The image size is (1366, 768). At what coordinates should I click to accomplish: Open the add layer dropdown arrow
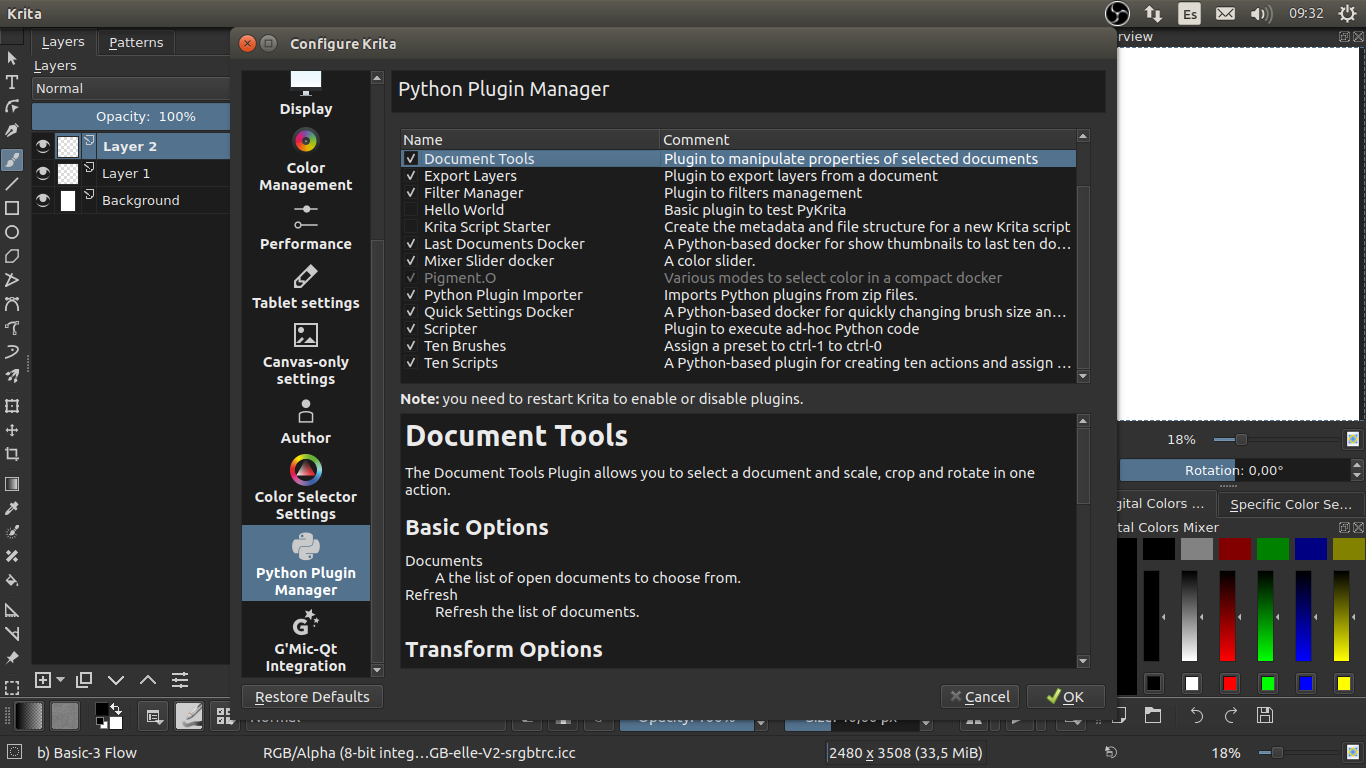pyautogui.click(x=61, y=680)
